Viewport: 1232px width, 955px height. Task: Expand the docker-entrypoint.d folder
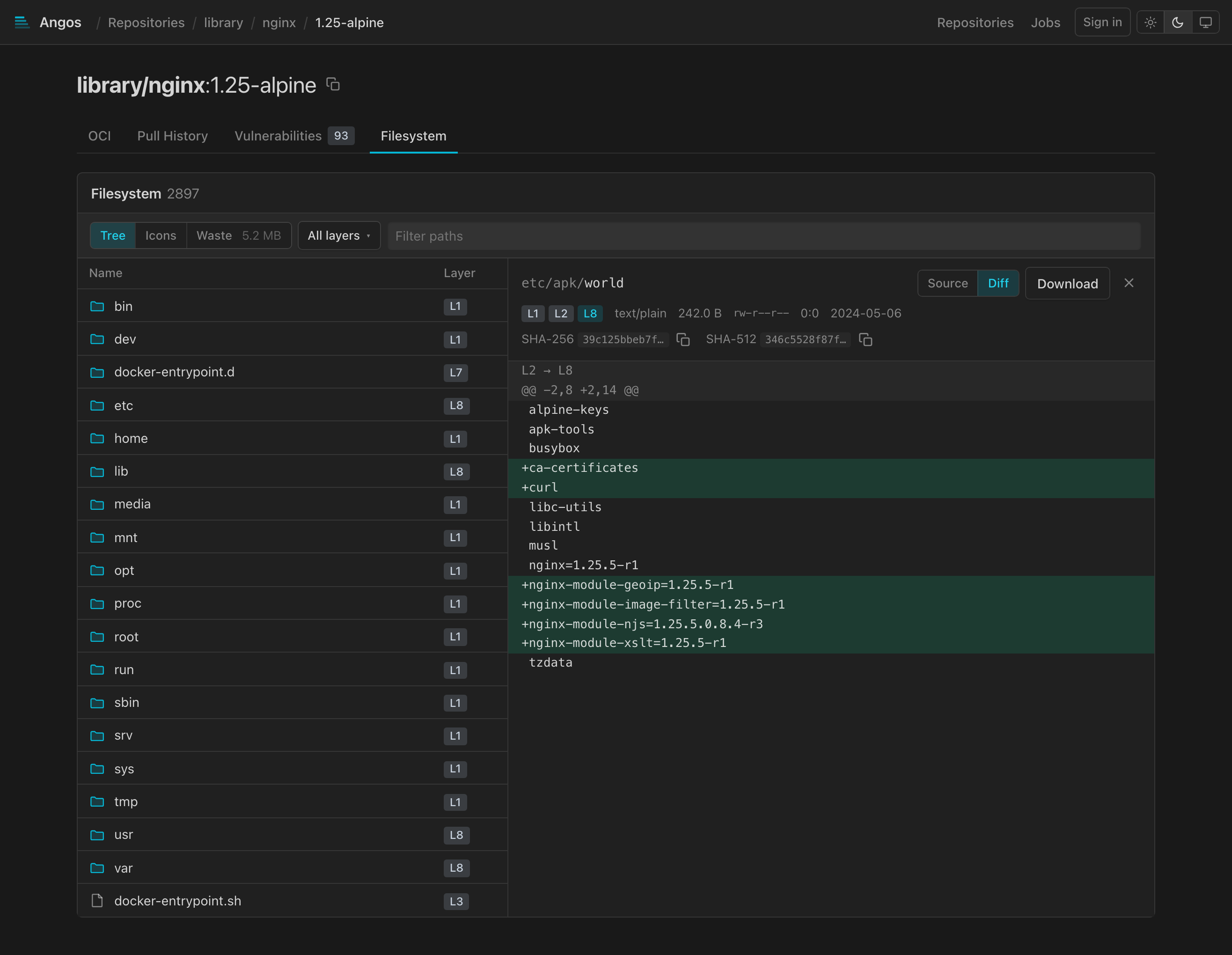tap(292, 372)
